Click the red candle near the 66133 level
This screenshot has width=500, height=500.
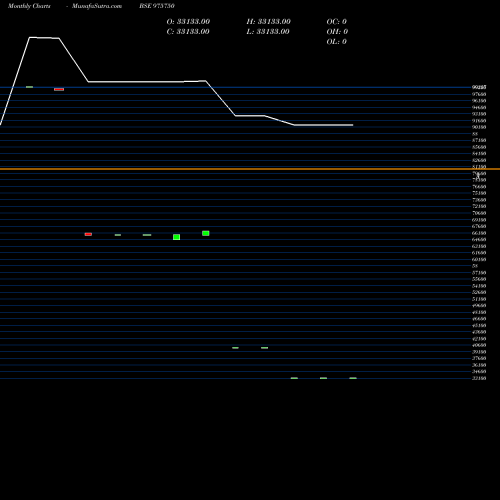coord(88,234)
